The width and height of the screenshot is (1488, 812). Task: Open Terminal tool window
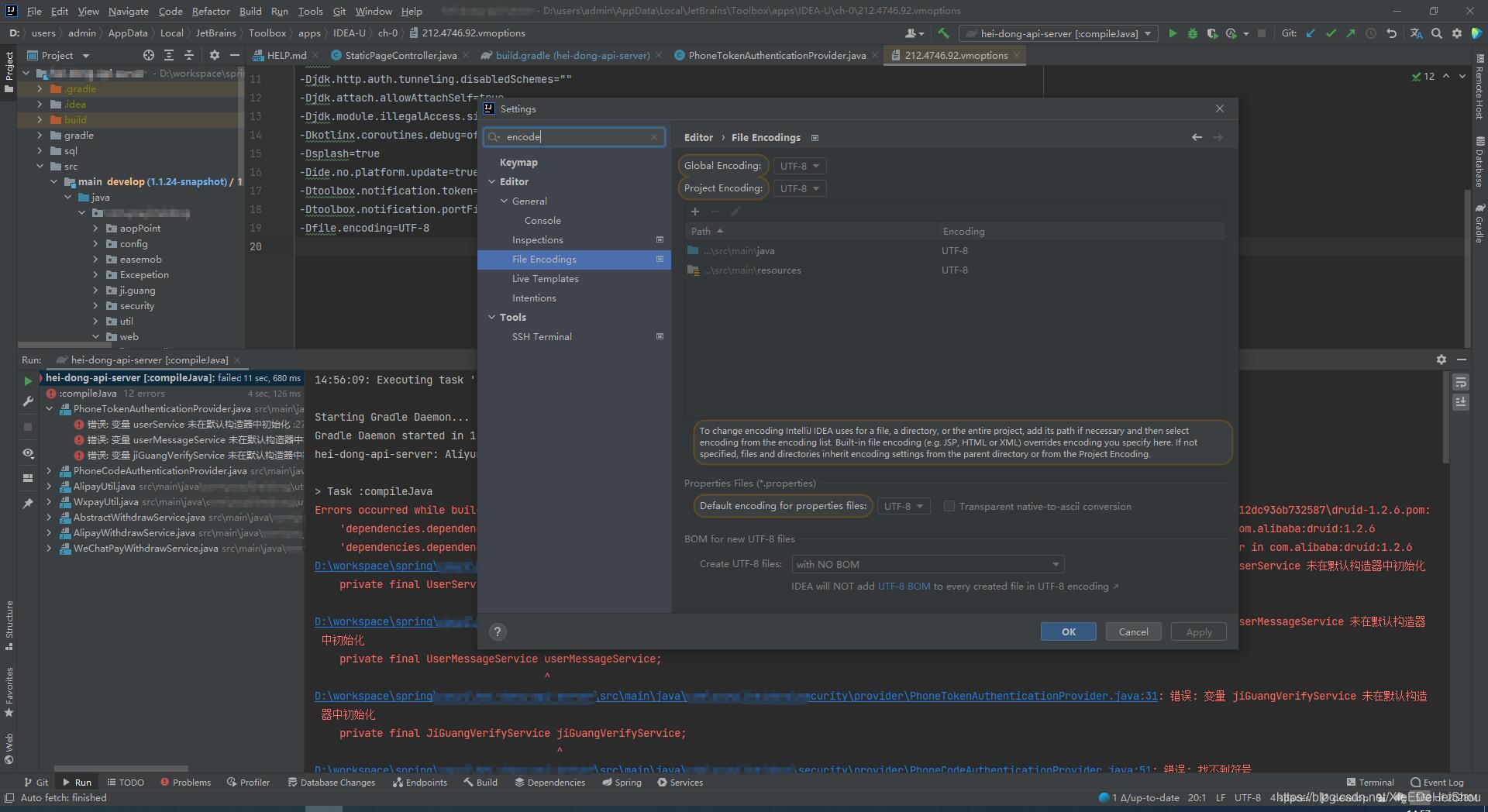[x=1369, y=783]
